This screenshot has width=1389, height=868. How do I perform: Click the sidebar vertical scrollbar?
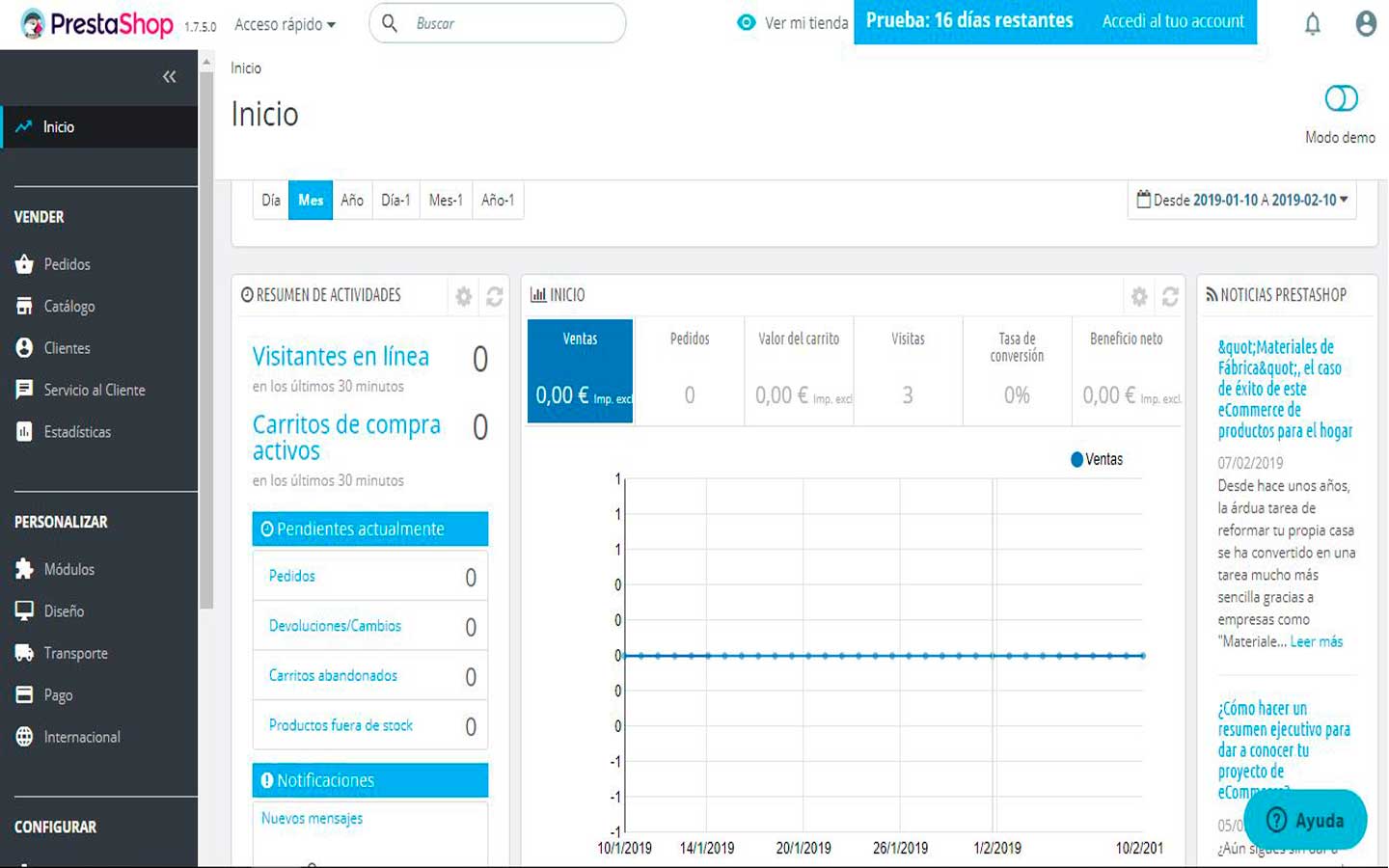(x=206, y=338)
